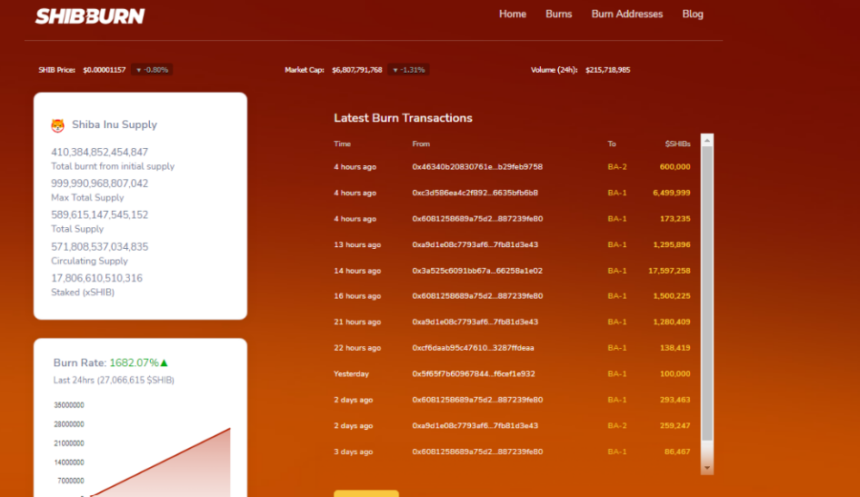The image size is (860, 497).
Task: Open sender address 0xcf6daab95c47610...3287ffdeaa
Action: coord(473,348)
